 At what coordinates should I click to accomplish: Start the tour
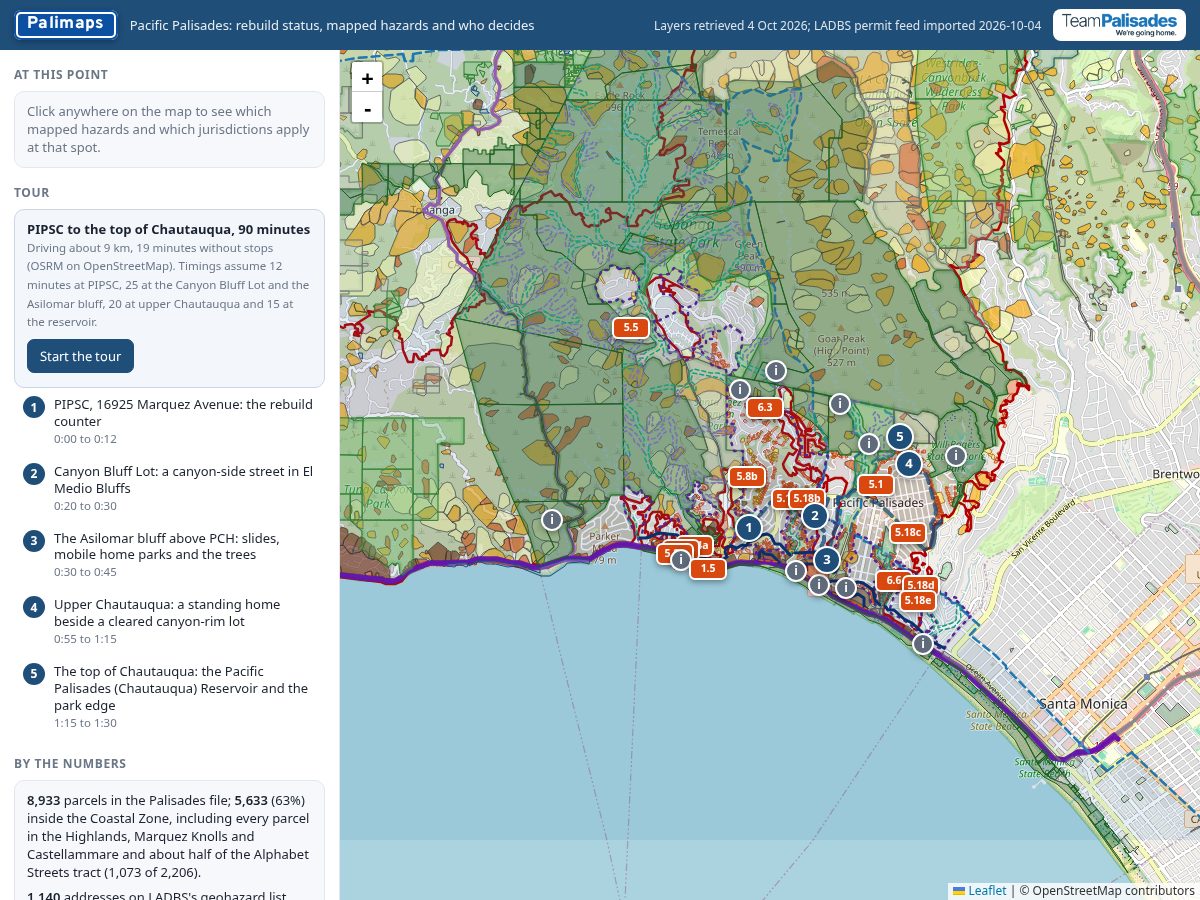[x=80, y=356]
